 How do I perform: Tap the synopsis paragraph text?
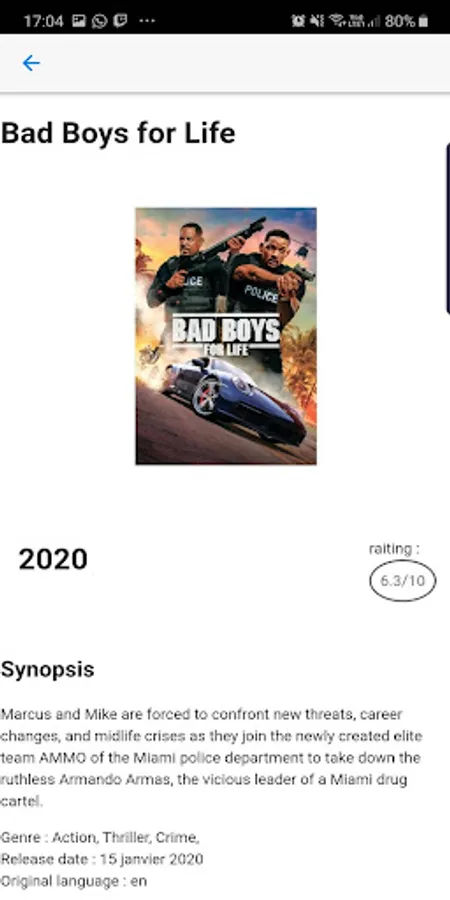(211, 758)
